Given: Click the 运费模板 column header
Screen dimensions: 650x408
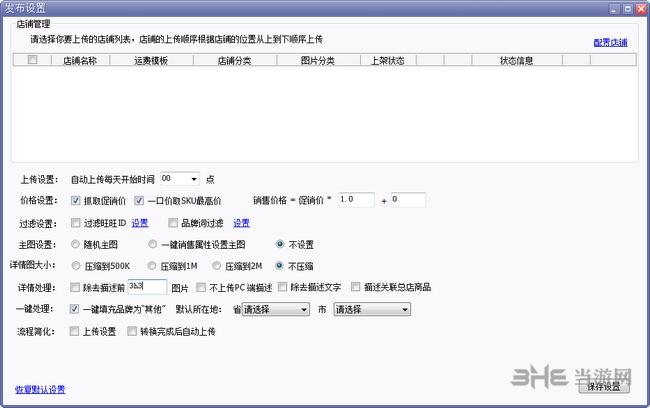Looking at the screenshot, I should 151,61.
